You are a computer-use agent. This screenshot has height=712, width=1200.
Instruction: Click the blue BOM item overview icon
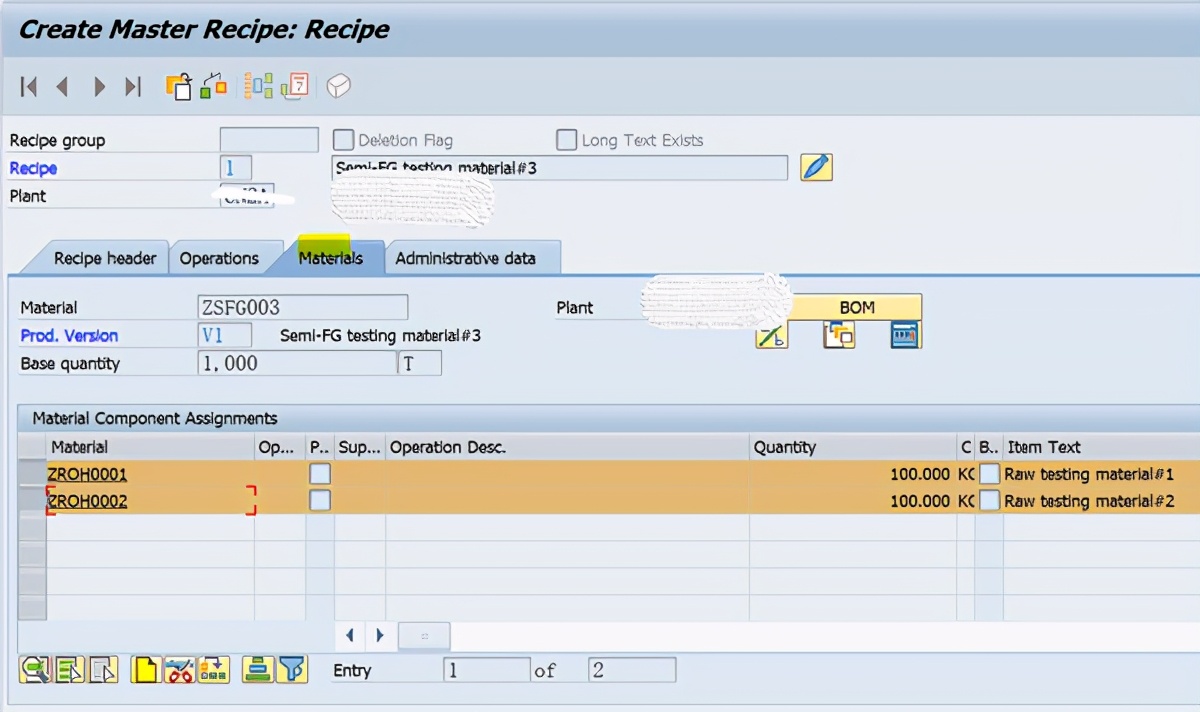904,335
